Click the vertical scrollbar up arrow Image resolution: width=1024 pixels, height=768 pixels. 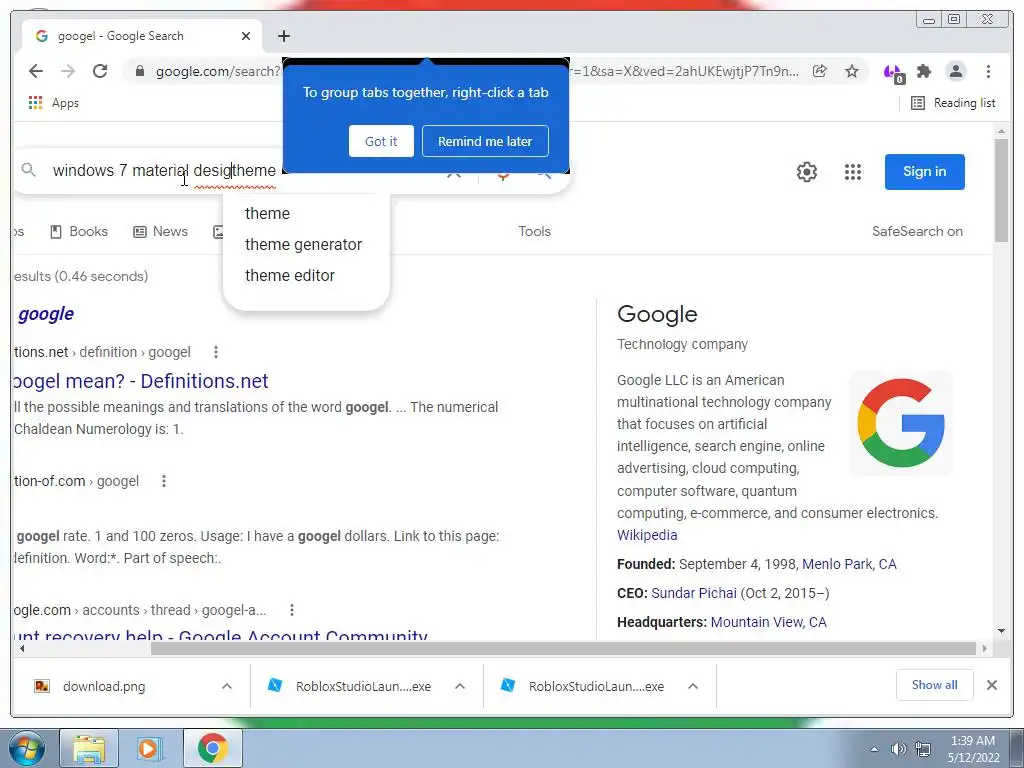[x=1001, y=133]
